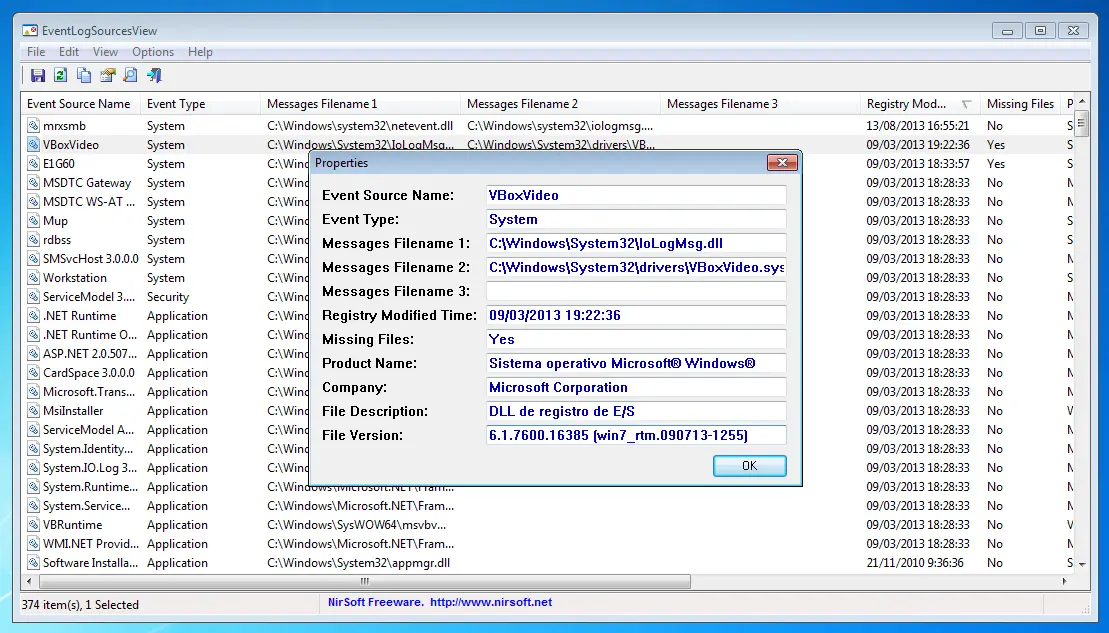Viewport: 1109px width, 633px height.
Task: Click the icon beside Software Installa... row
Action: tap(33, 563)
